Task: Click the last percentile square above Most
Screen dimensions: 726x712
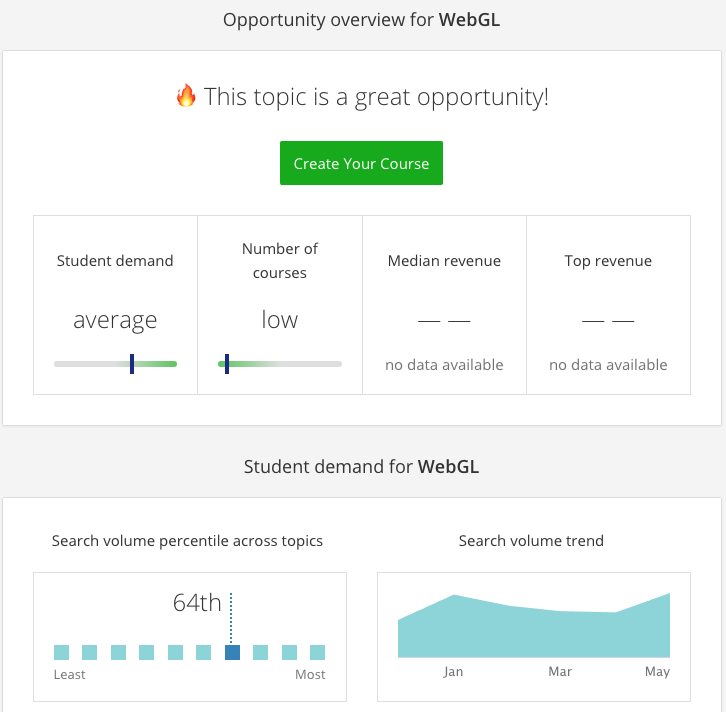Action: click(318, 652)
